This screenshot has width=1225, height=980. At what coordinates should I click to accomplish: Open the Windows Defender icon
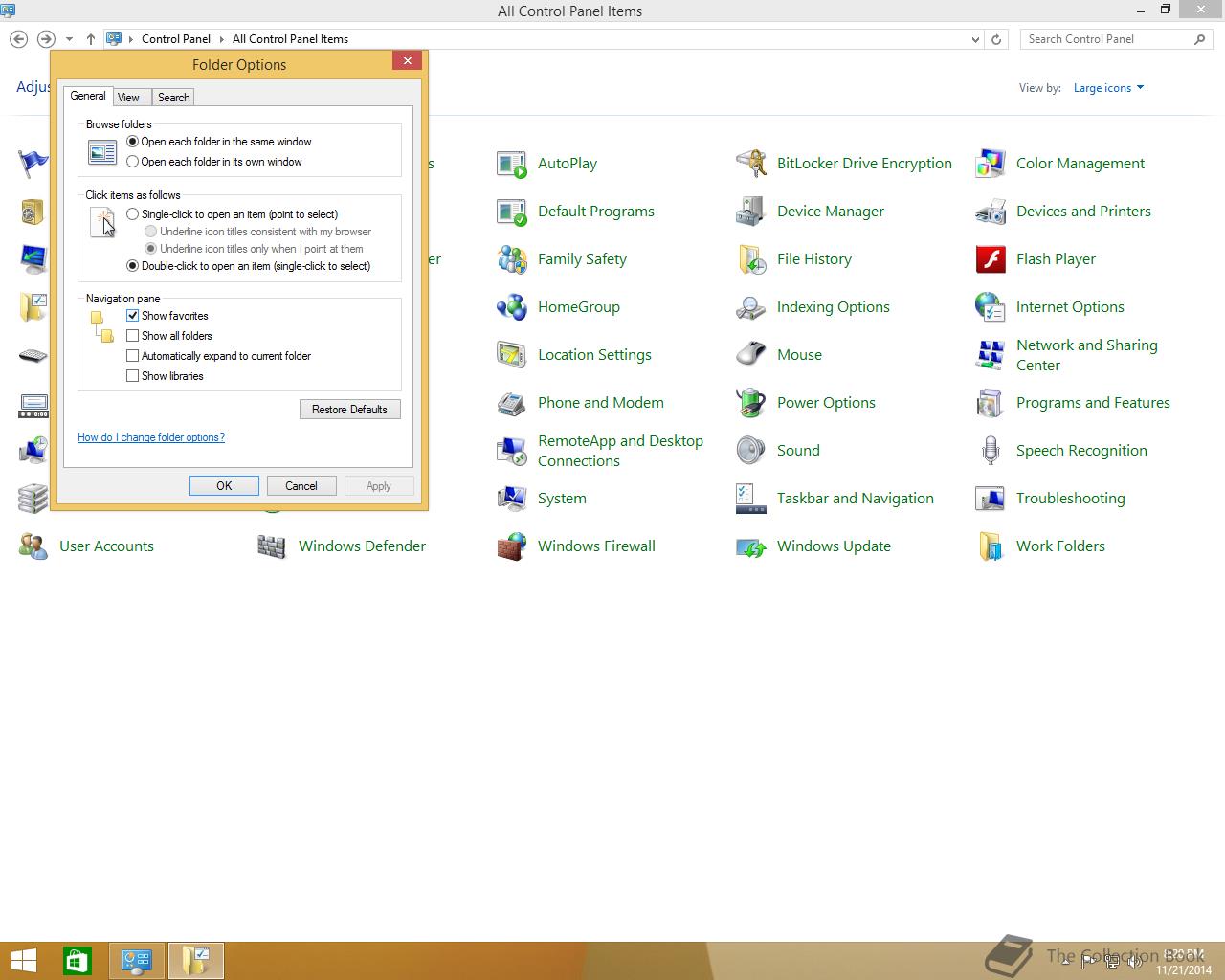273,546
